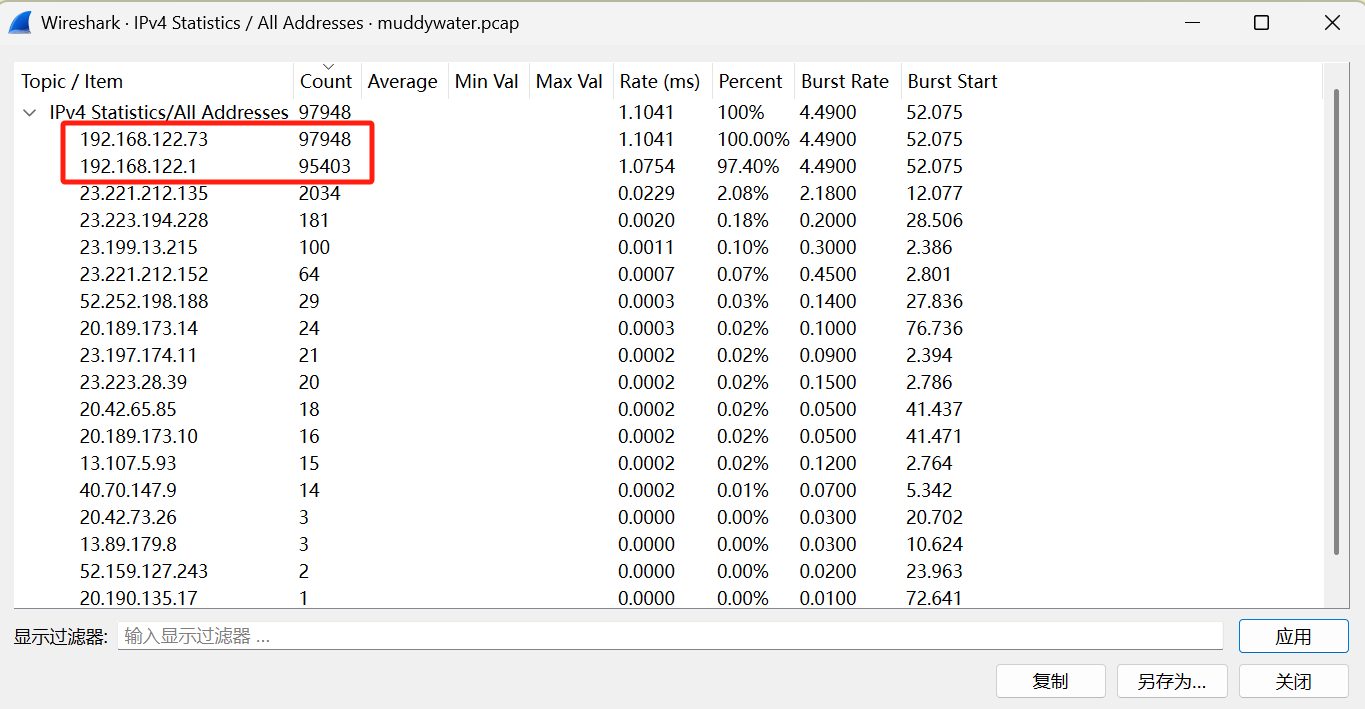Minimize the Wireshark statistics window

pos(1192,22)
